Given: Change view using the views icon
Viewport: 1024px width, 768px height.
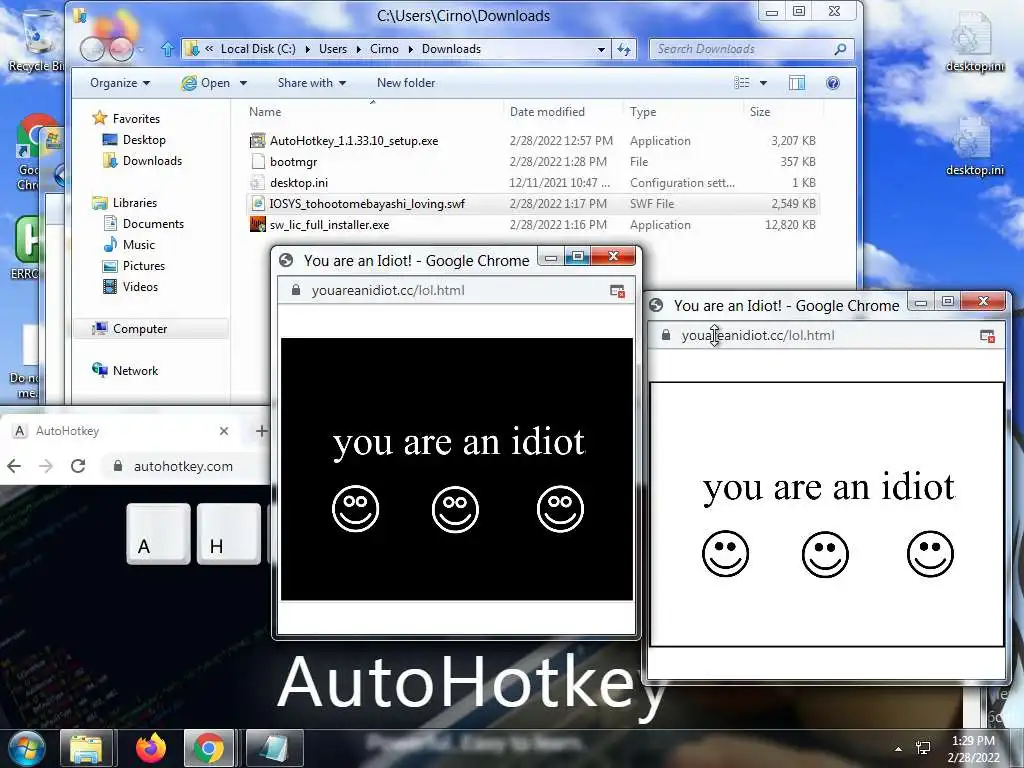Looking at the screenshot, I should 742,83.
